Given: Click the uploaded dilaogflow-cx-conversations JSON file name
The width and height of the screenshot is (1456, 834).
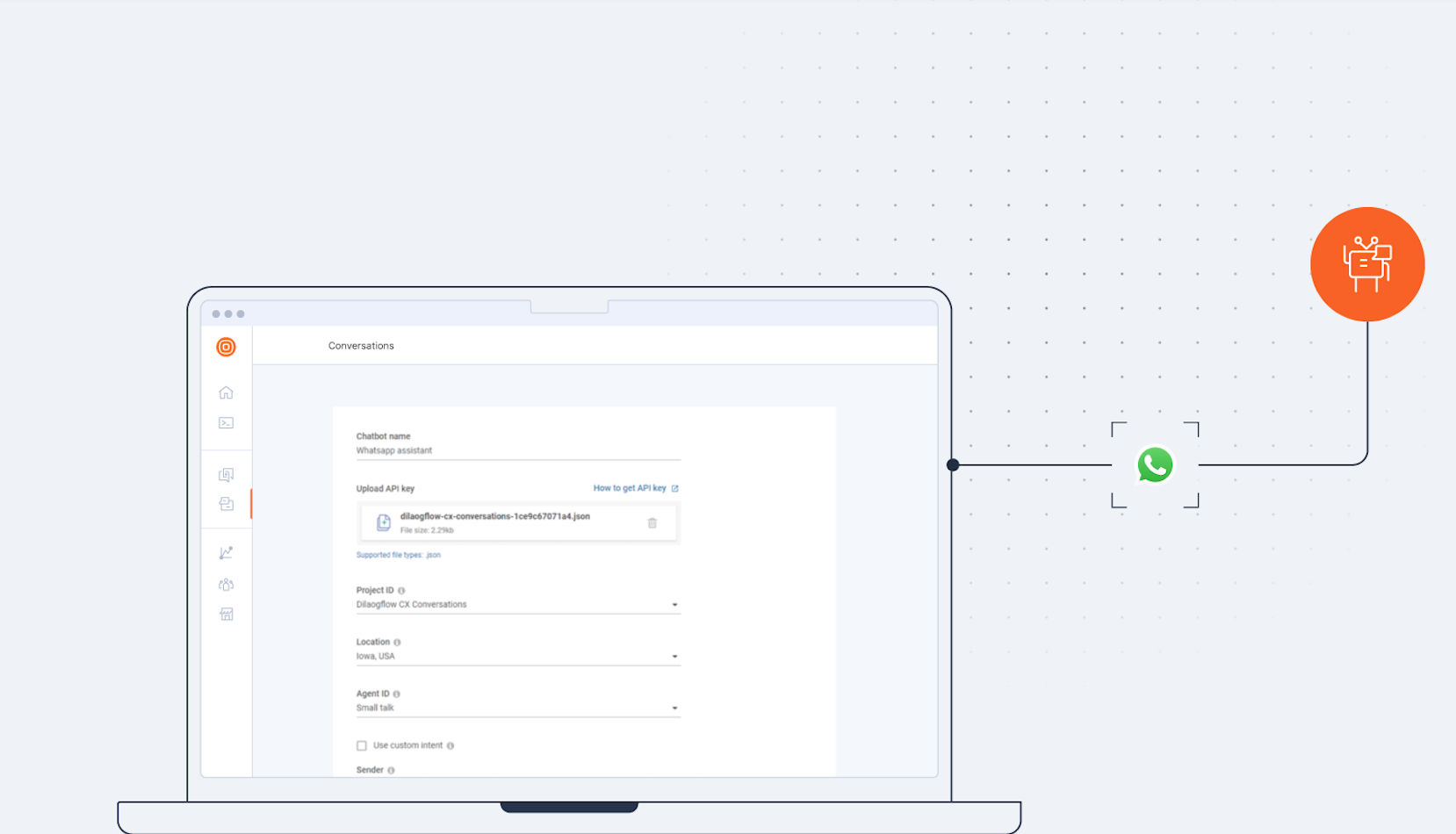Looking at the screenshot, I should (494, 516).
